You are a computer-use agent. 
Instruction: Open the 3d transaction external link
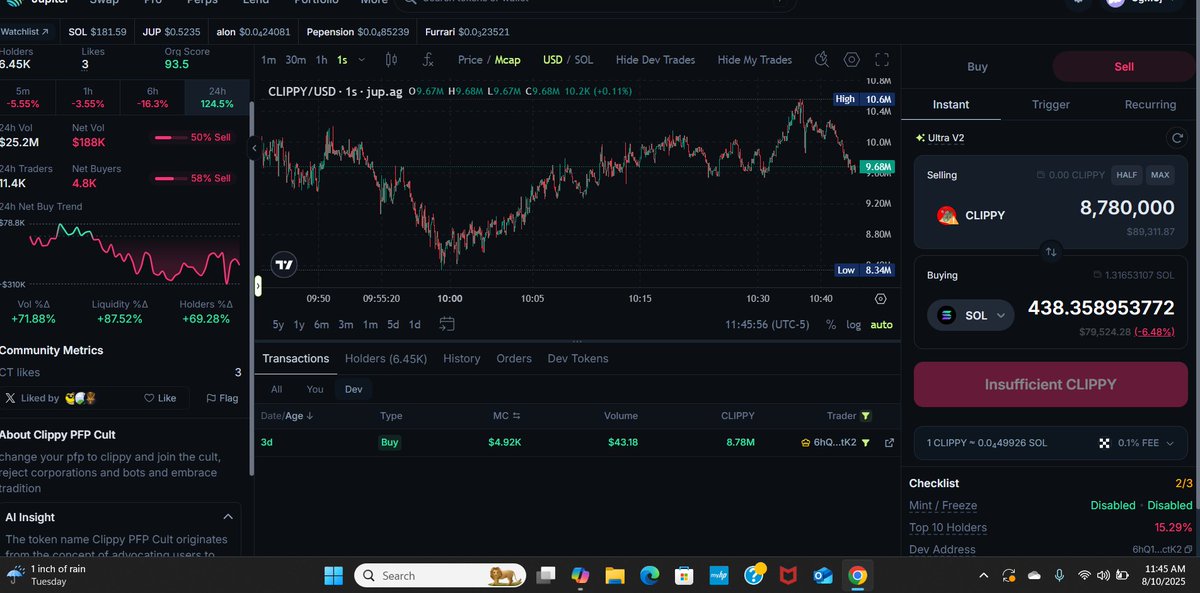point(889,442)
